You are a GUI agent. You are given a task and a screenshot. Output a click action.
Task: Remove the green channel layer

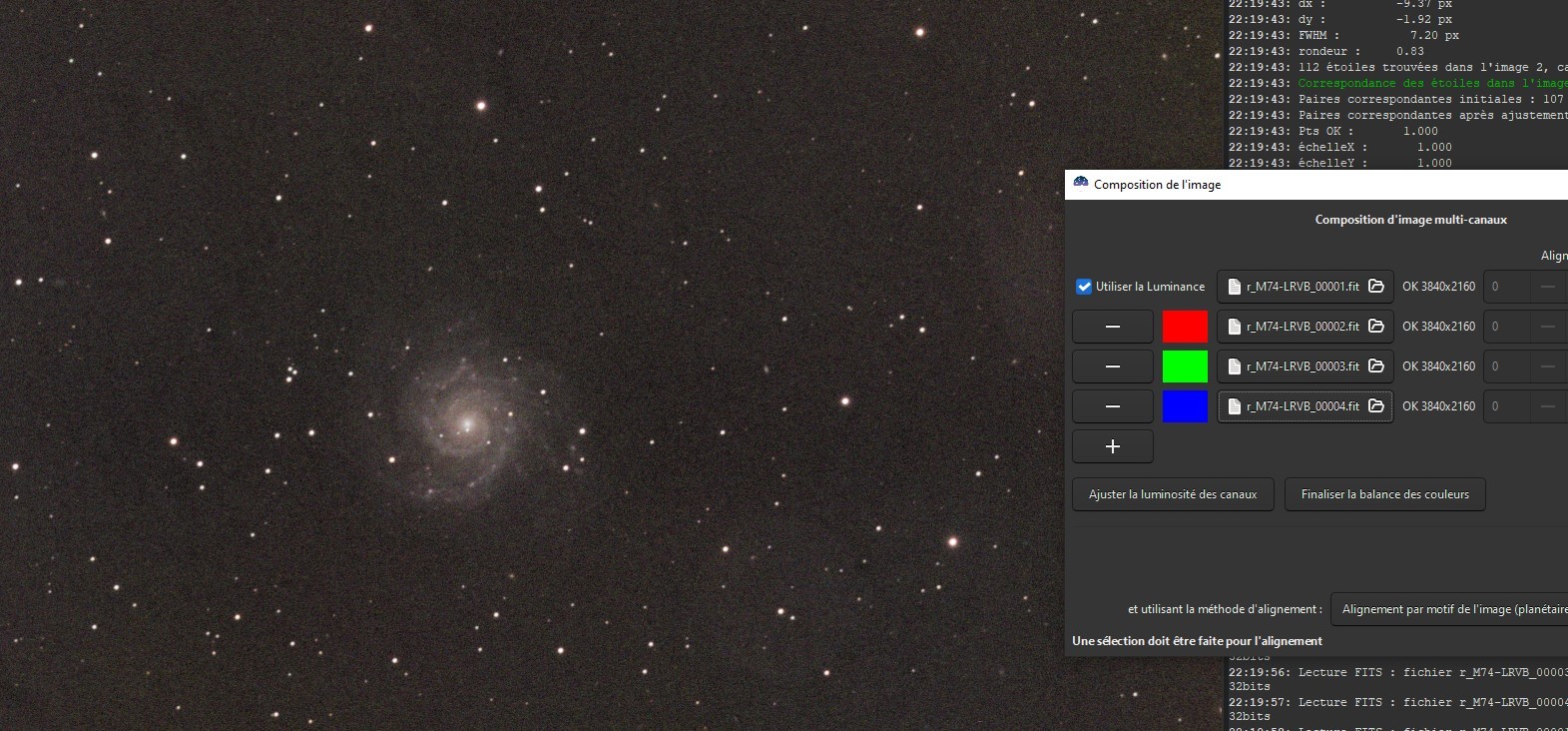click(1113, 366)
